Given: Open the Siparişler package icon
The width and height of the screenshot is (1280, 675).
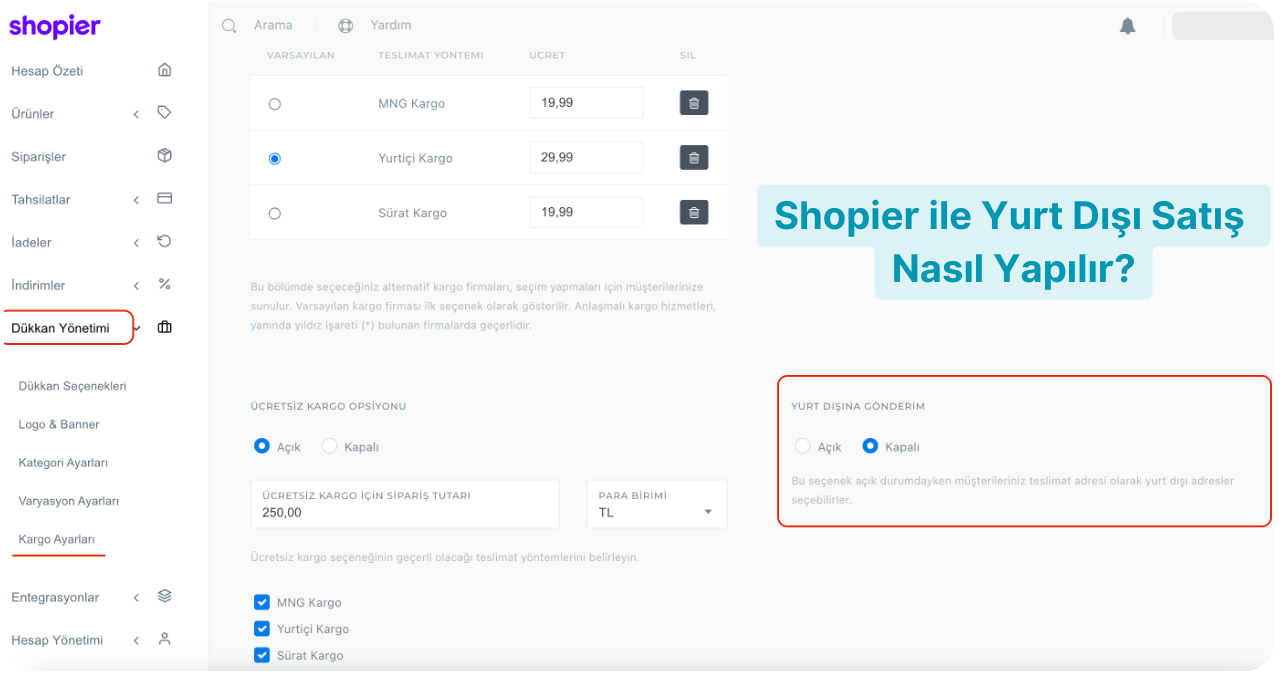Looking at the screenshot, I should click(x=165, y=156).
